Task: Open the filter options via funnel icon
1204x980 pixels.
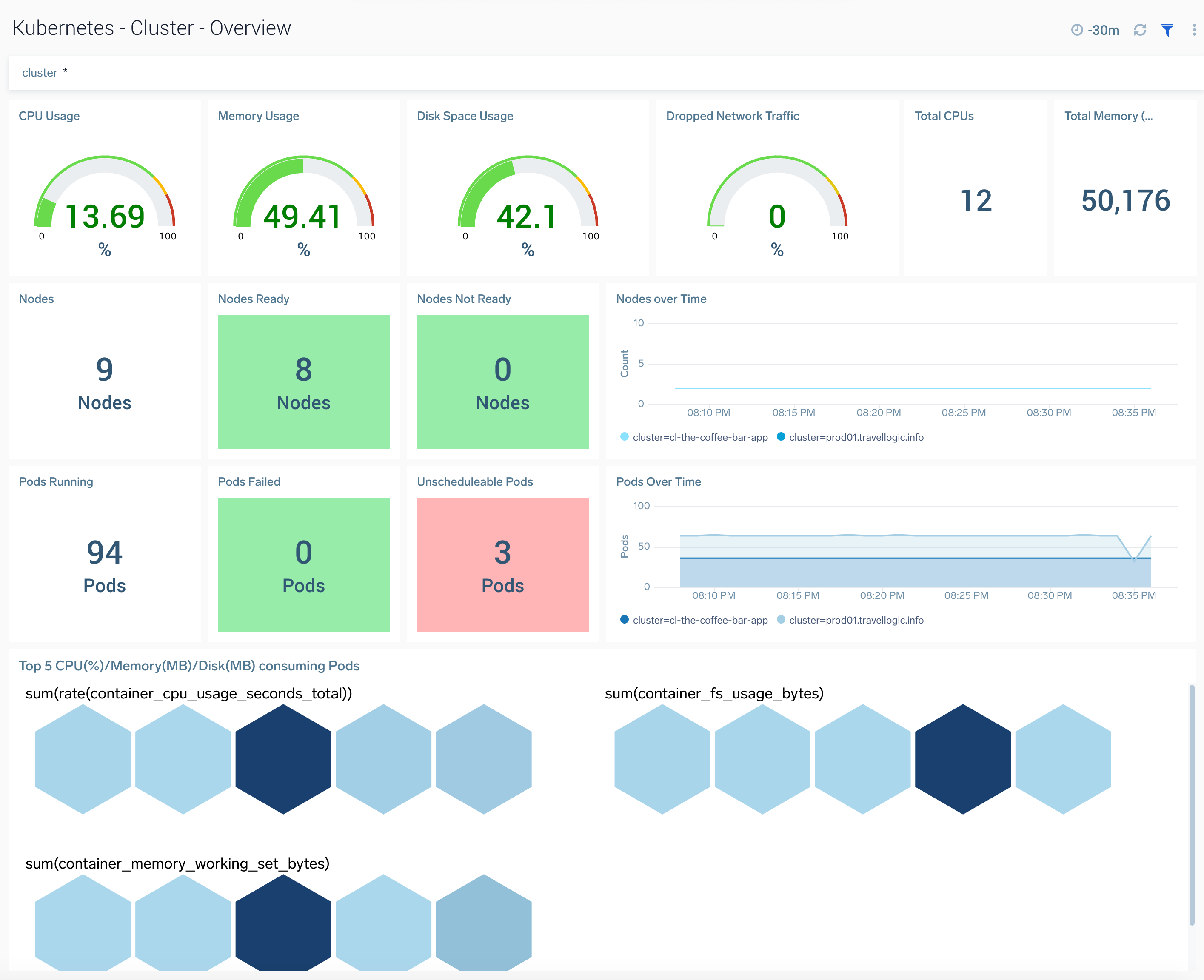Action: [1167, 29]
